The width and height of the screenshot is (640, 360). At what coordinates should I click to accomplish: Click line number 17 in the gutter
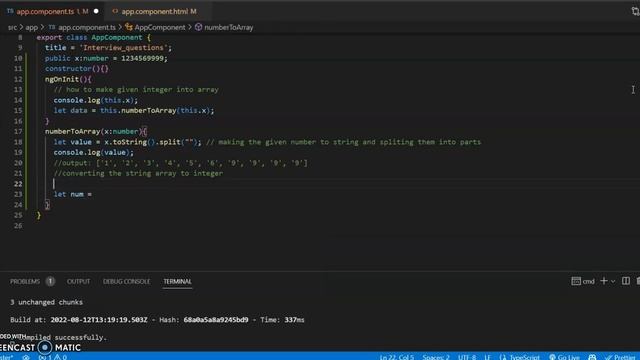(x=18, y=131)
